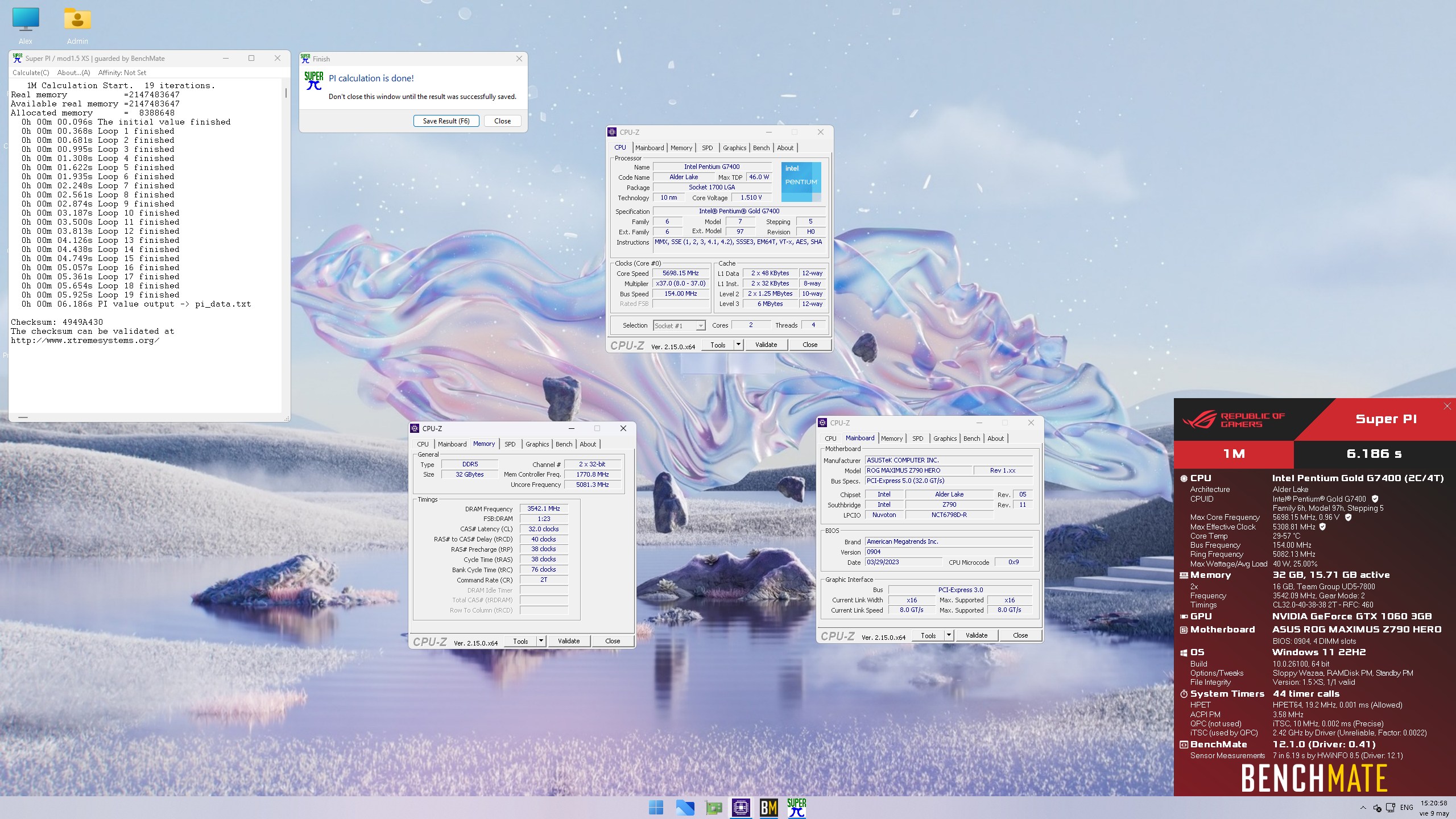This screenshot has height=819, width=1456.
Task: Click the Windows OS icon in BenchMate panel
Action: (1184, 653)
